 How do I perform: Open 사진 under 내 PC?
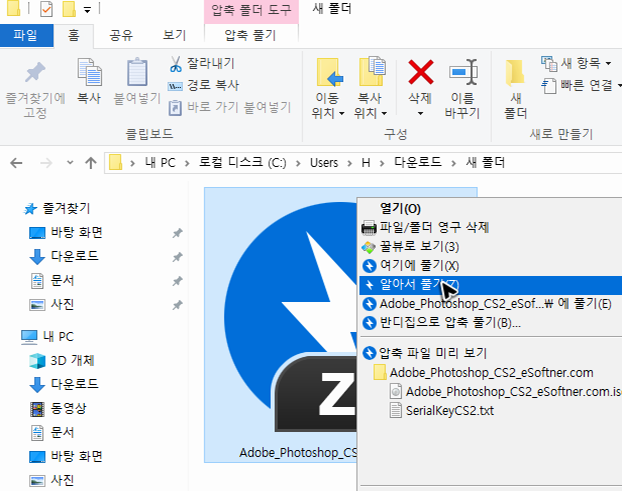click(x=52, y=480)
